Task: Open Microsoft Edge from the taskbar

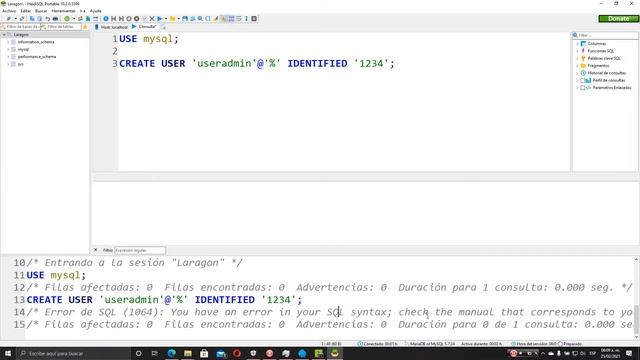Action: coord(171,353)
